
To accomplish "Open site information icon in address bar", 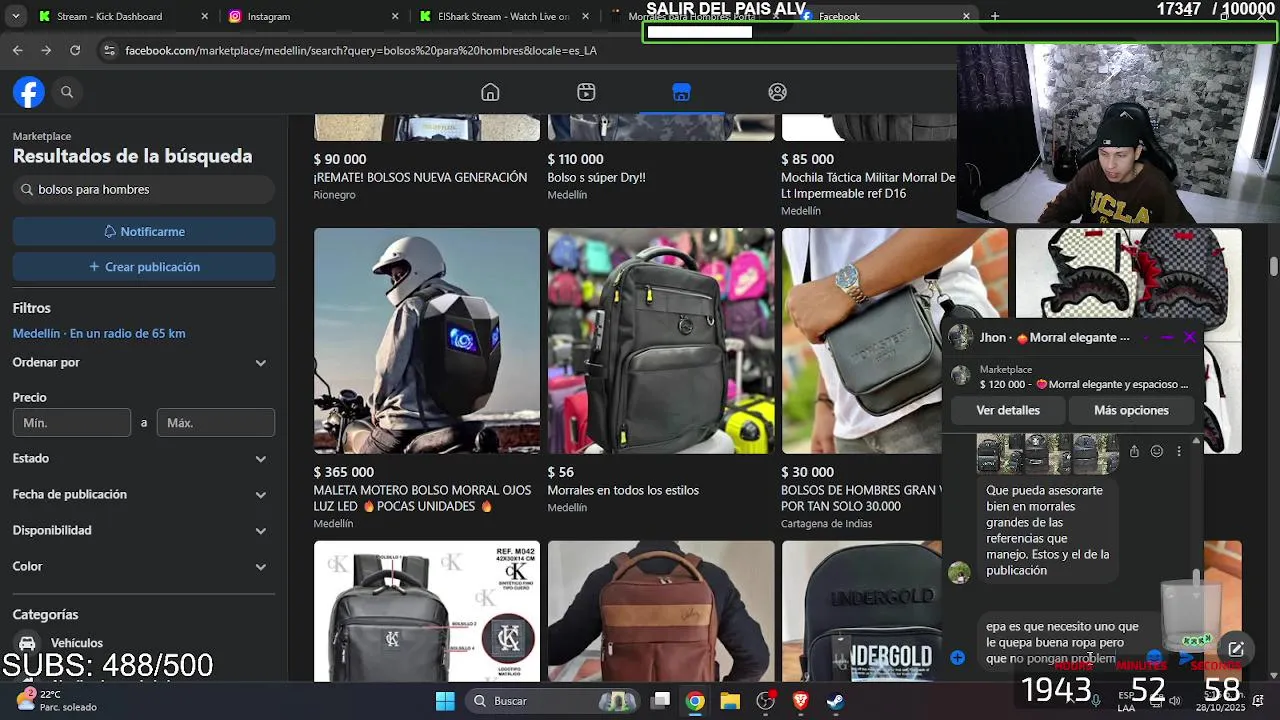I will pos(109,50).
